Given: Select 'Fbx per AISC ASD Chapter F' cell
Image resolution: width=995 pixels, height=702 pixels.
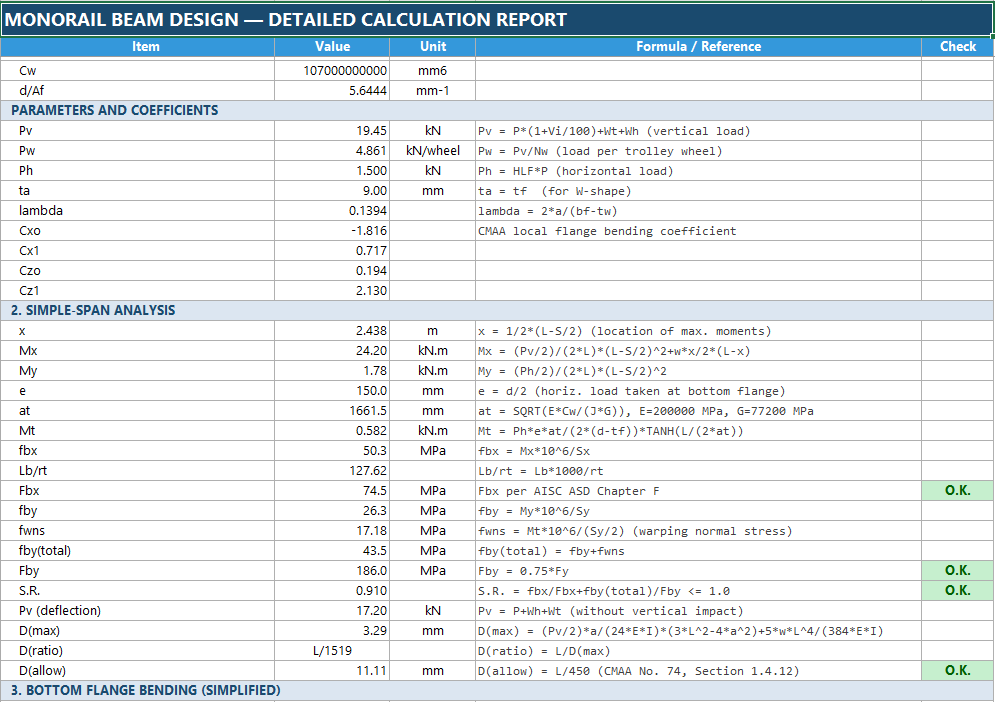Looking at the screenshot, I should [698, 491].
